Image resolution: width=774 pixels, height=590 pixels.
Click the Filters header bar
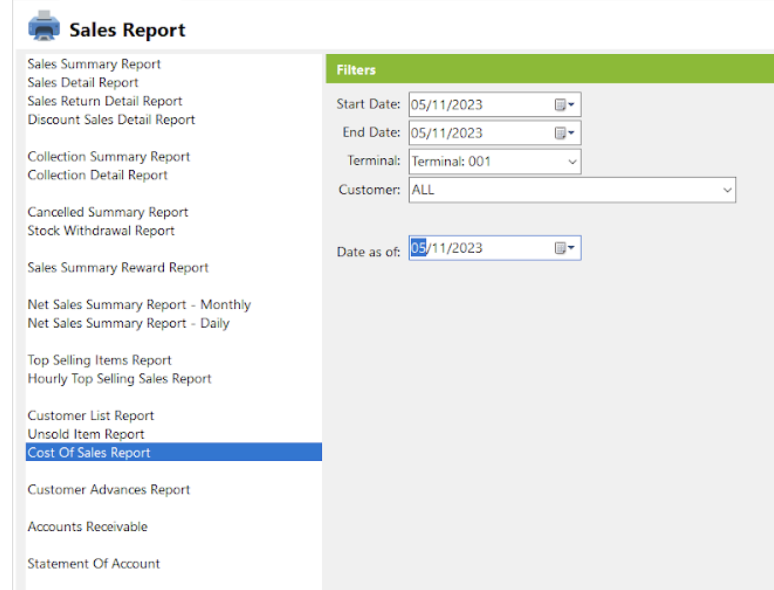coord(550,69)
